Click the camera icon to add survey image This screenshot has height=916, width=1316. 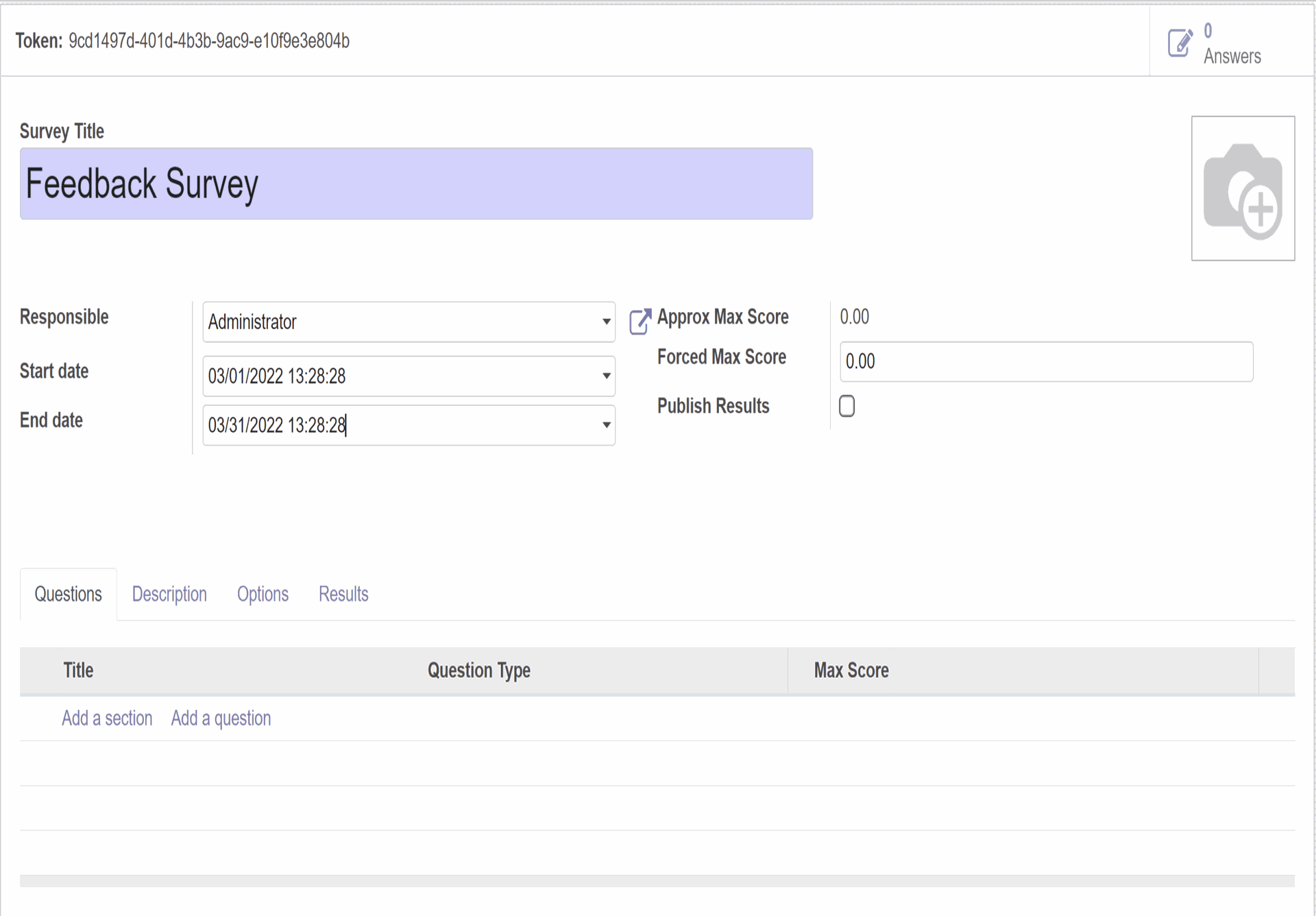1243,189
